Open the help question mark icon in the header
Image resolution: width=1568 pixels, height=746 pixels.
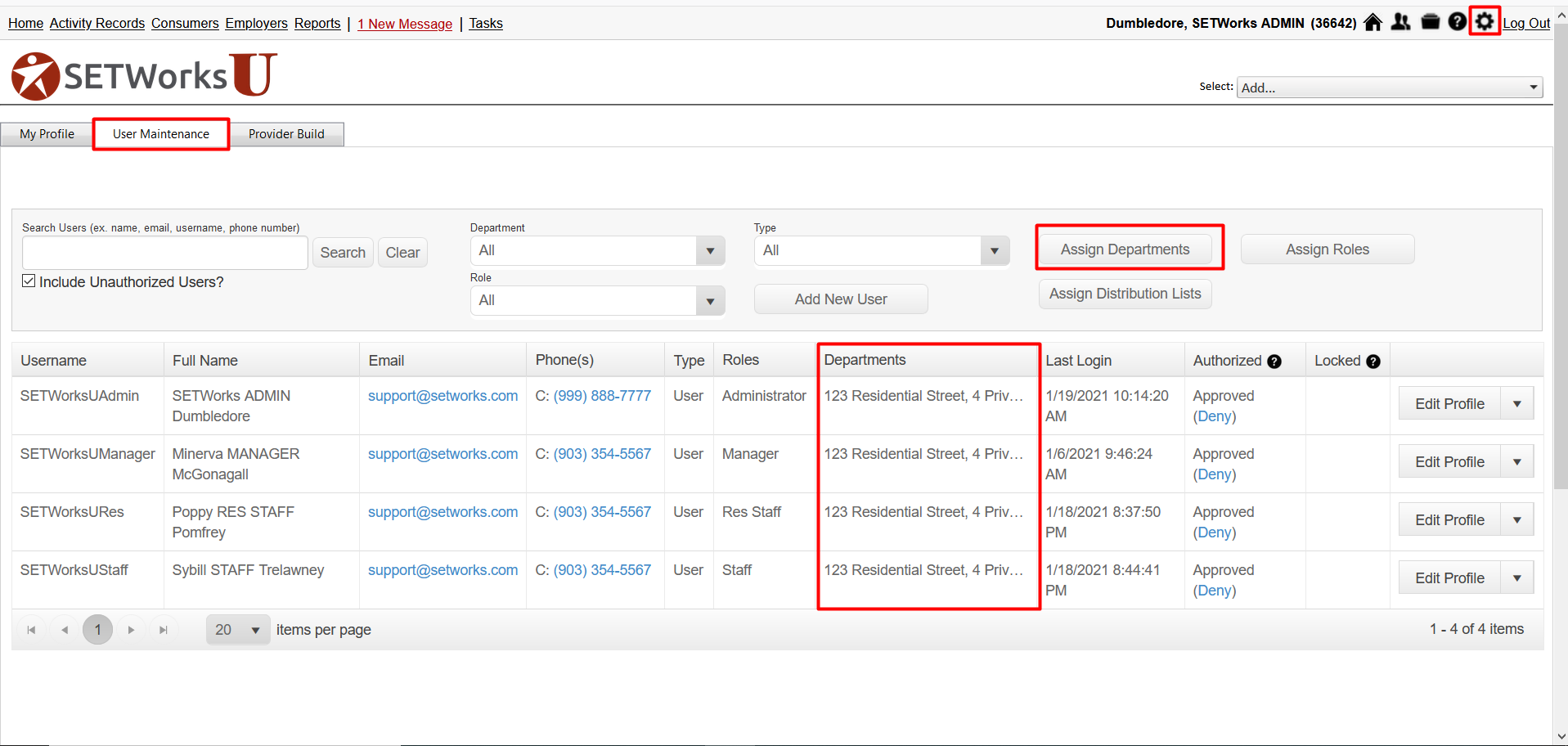pyautogui.click(x=1458, y=22)
